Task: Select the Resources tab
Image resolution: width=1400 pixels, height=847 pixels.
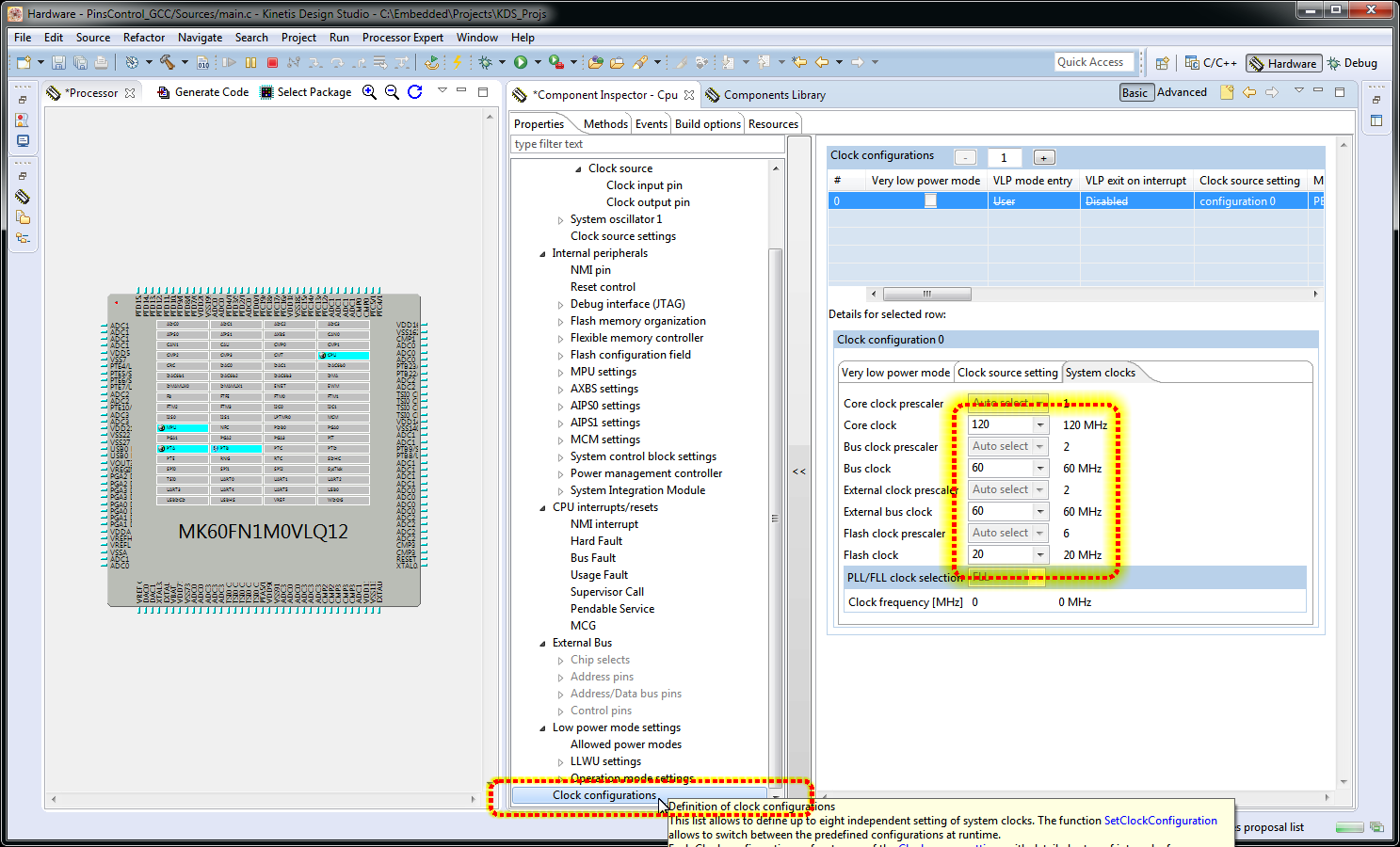Action: (x=773, y=124)
